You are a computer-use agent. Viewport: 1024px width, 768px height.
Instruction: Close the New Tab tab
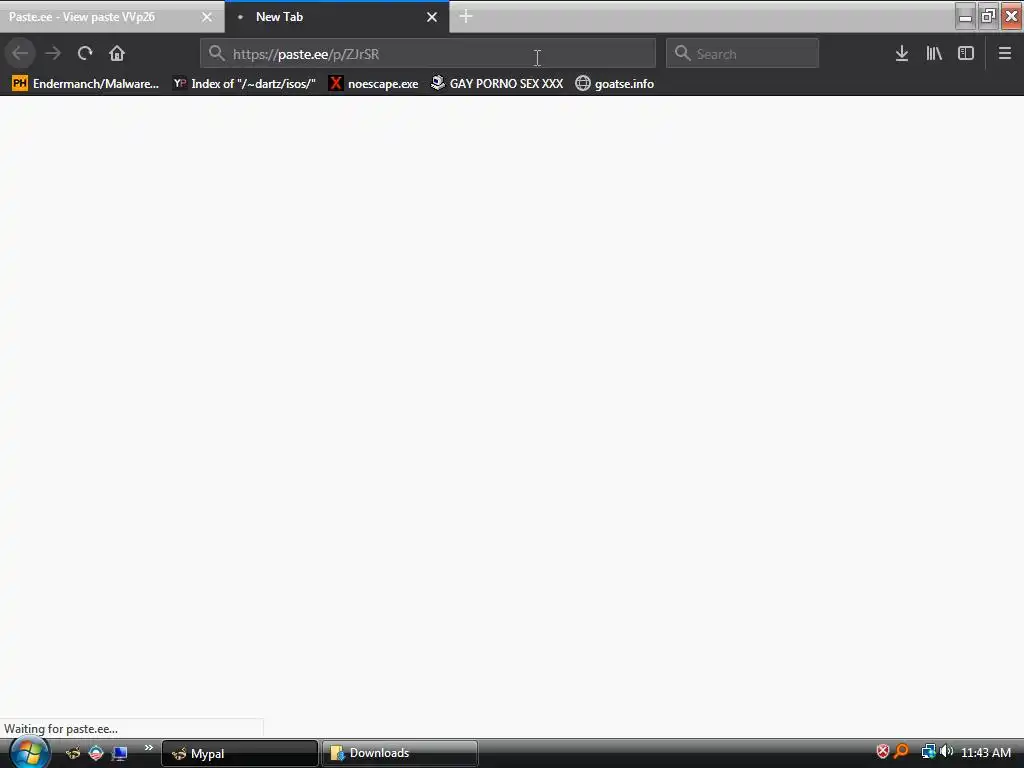click(x=432, y=17)
